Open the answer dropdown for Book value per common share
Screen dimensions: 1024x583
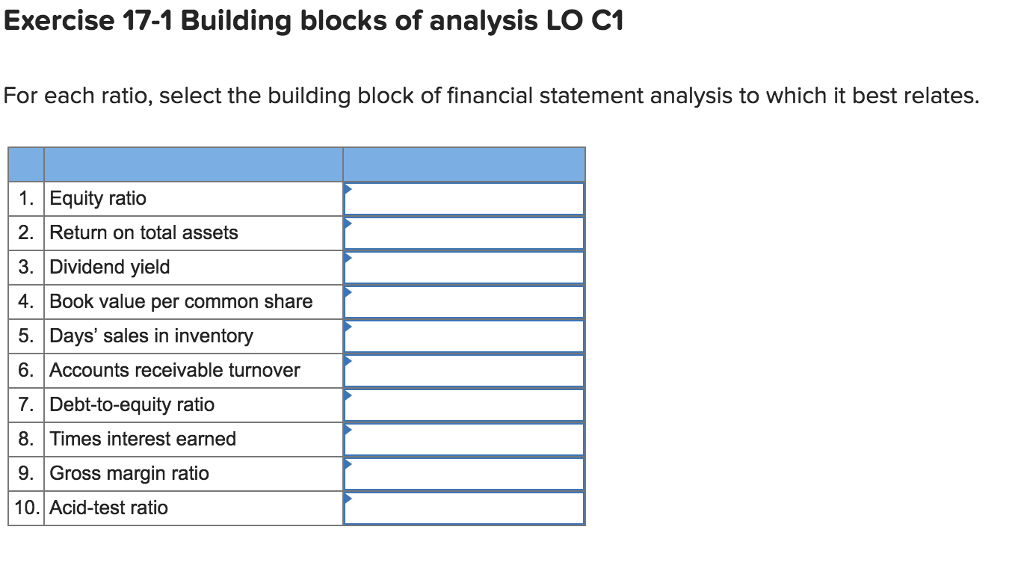pyautogui.click(x=464, y=301)
